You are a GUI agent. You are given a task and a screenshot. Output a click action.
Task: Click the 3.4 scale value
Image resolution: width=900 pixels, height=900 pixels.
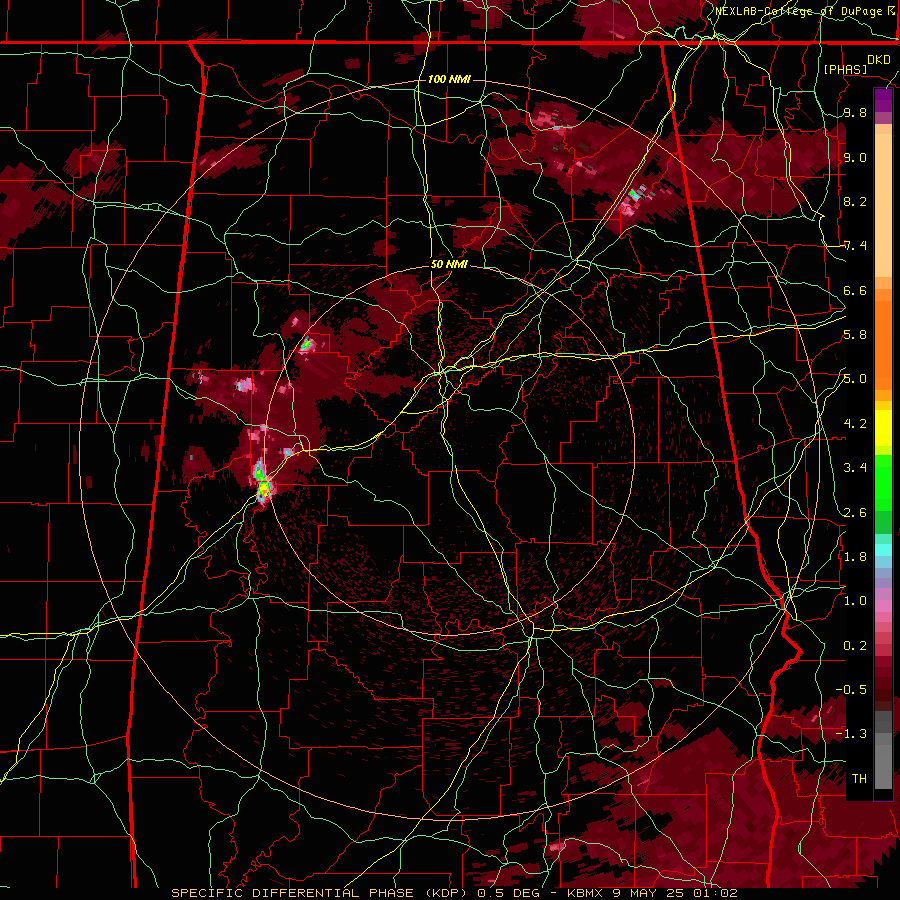pos(855,468)
